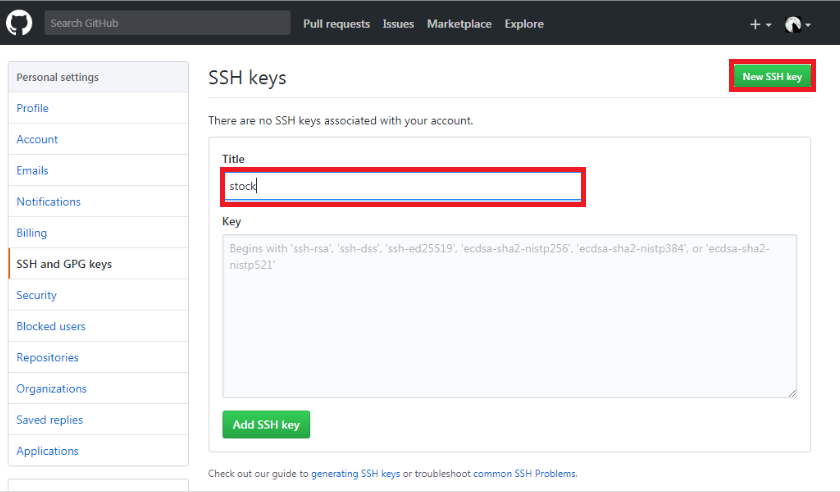
Task: Click the Add SSH key button
Action: click(x=266, y=424)
